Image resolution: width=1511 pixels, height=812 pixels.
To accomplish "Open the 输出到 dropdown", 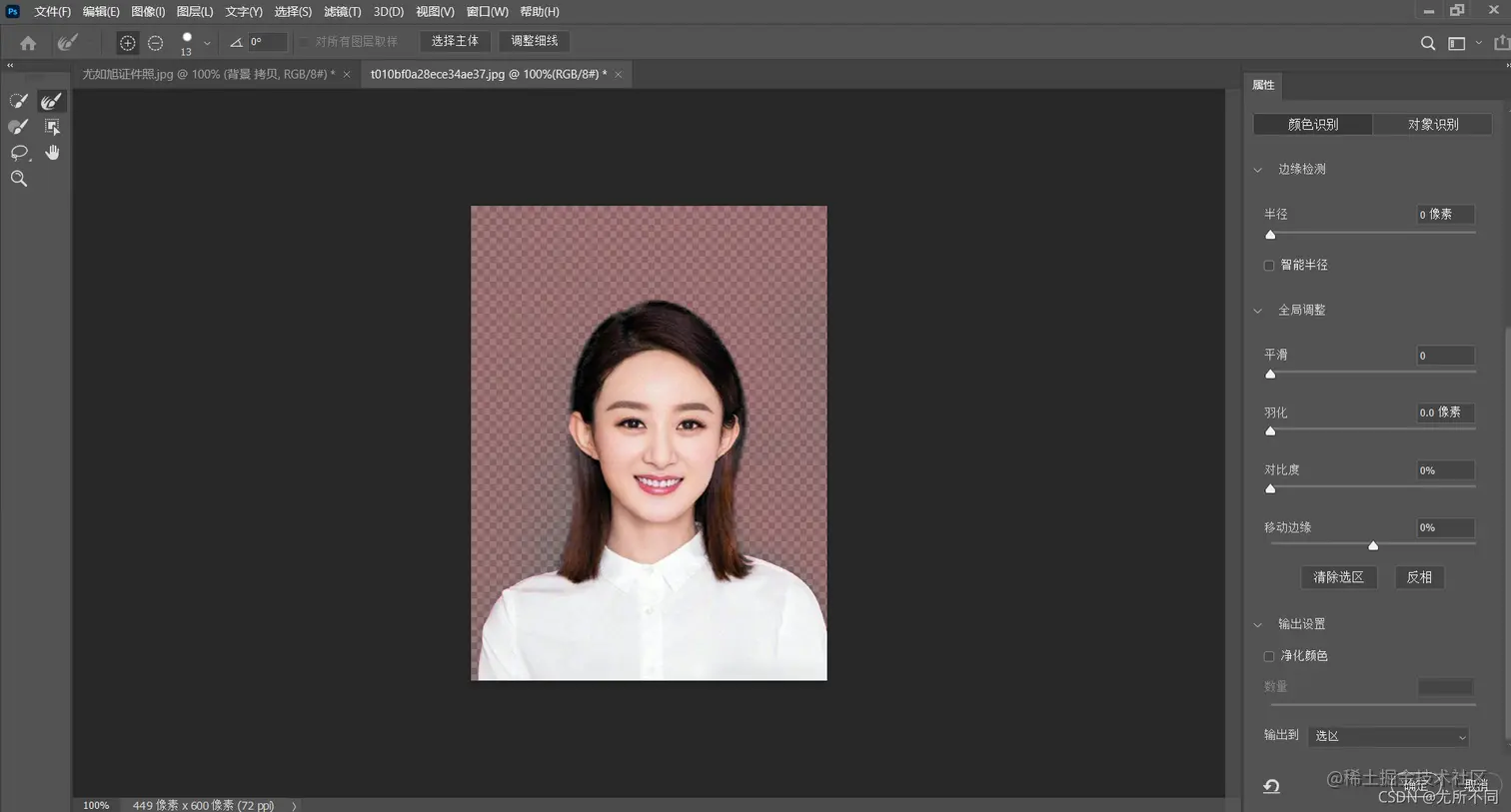I will click(x=1388, y=736).
